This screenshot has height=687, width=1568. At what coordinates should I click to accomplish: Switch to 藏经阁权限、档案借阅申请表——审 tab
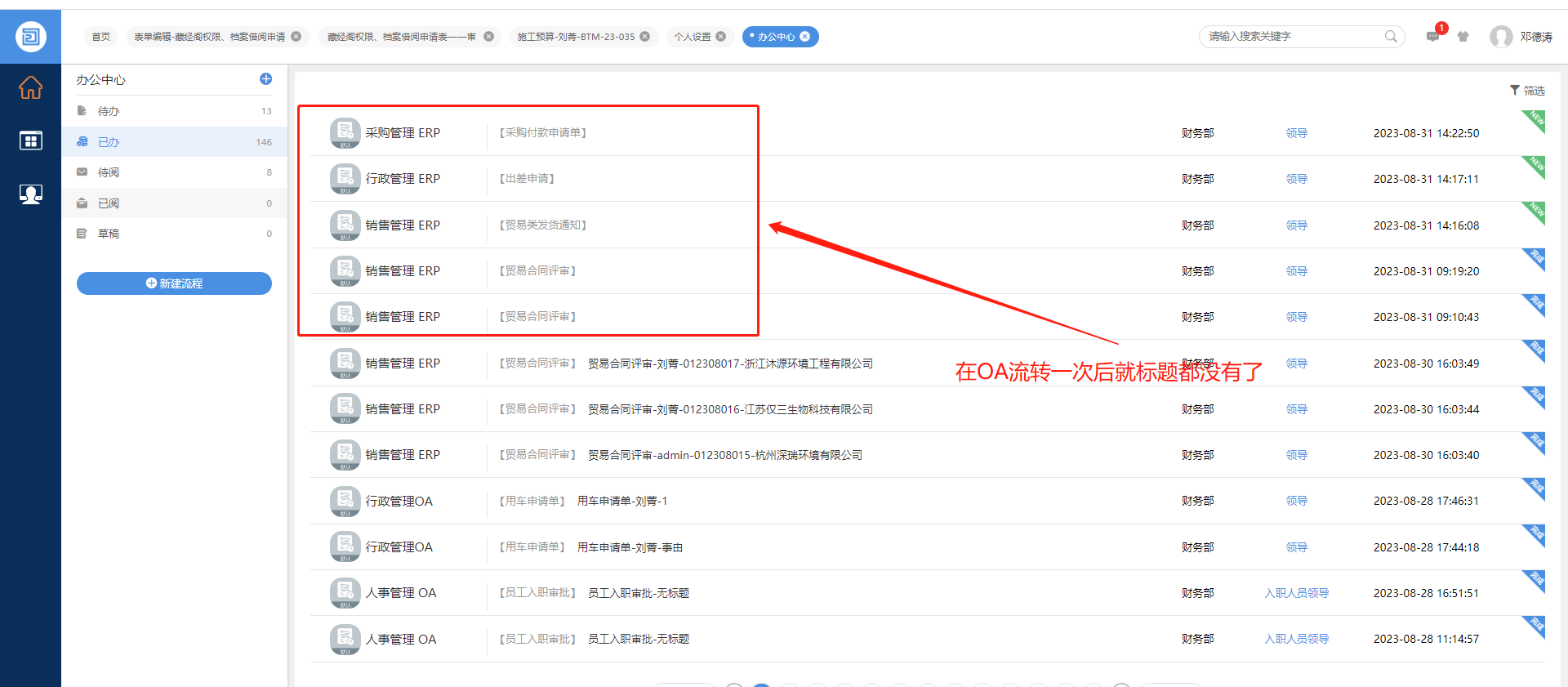402,37
